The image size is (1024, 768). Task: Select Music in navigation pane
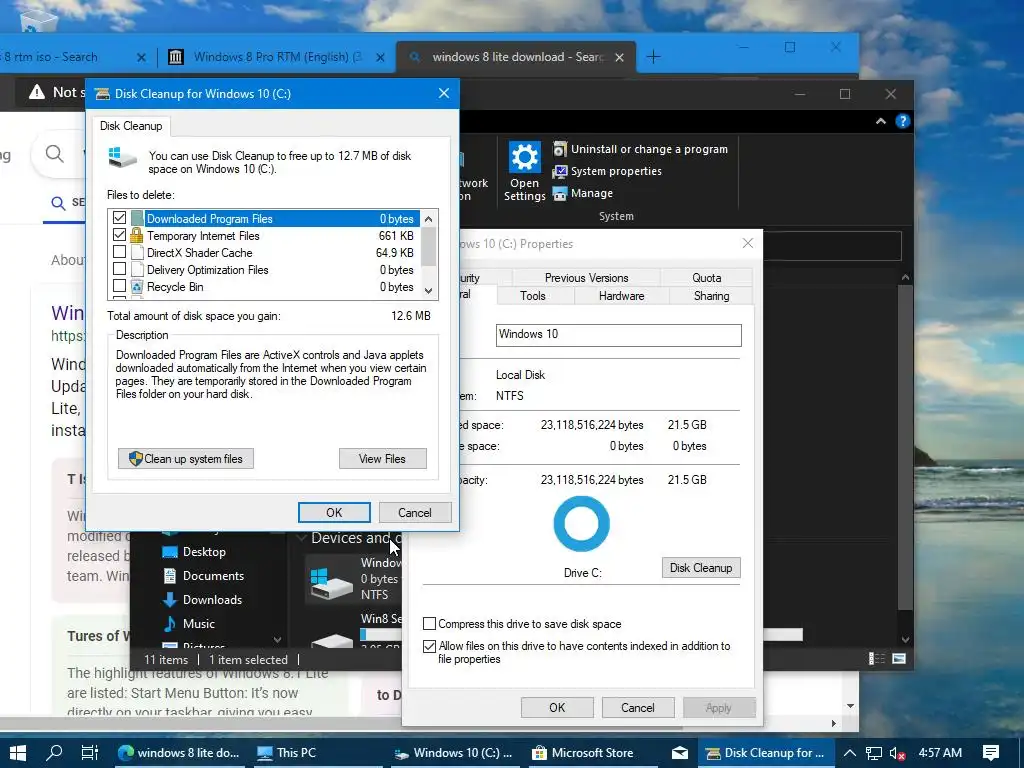189,624
